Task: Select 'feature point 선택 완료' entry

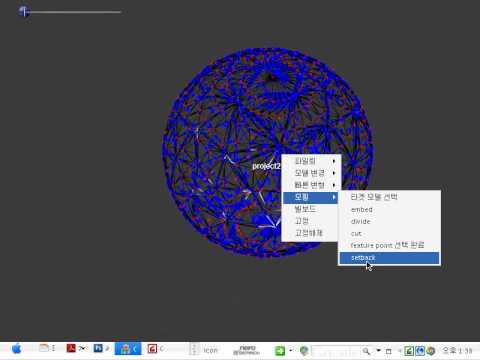Action: tap(387, 245)
